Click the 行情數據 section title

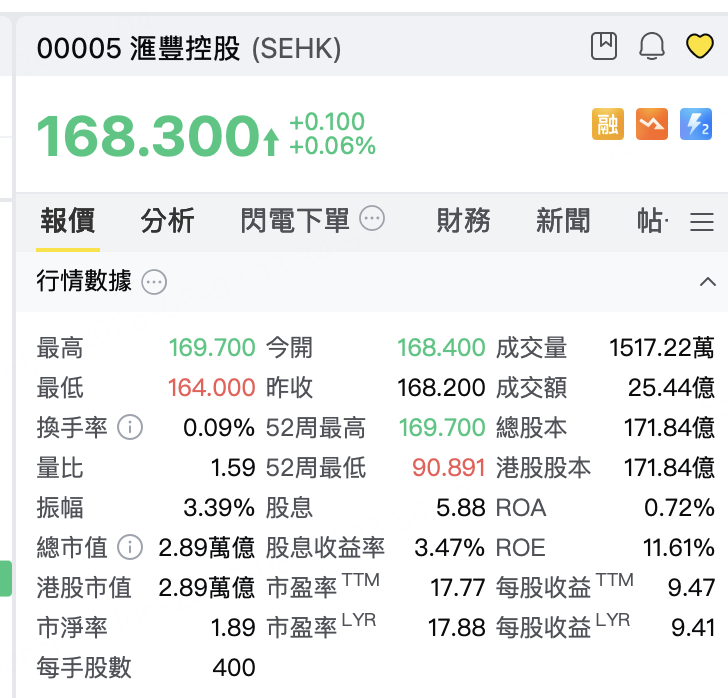pyautogui.click(x=84, y=281)
